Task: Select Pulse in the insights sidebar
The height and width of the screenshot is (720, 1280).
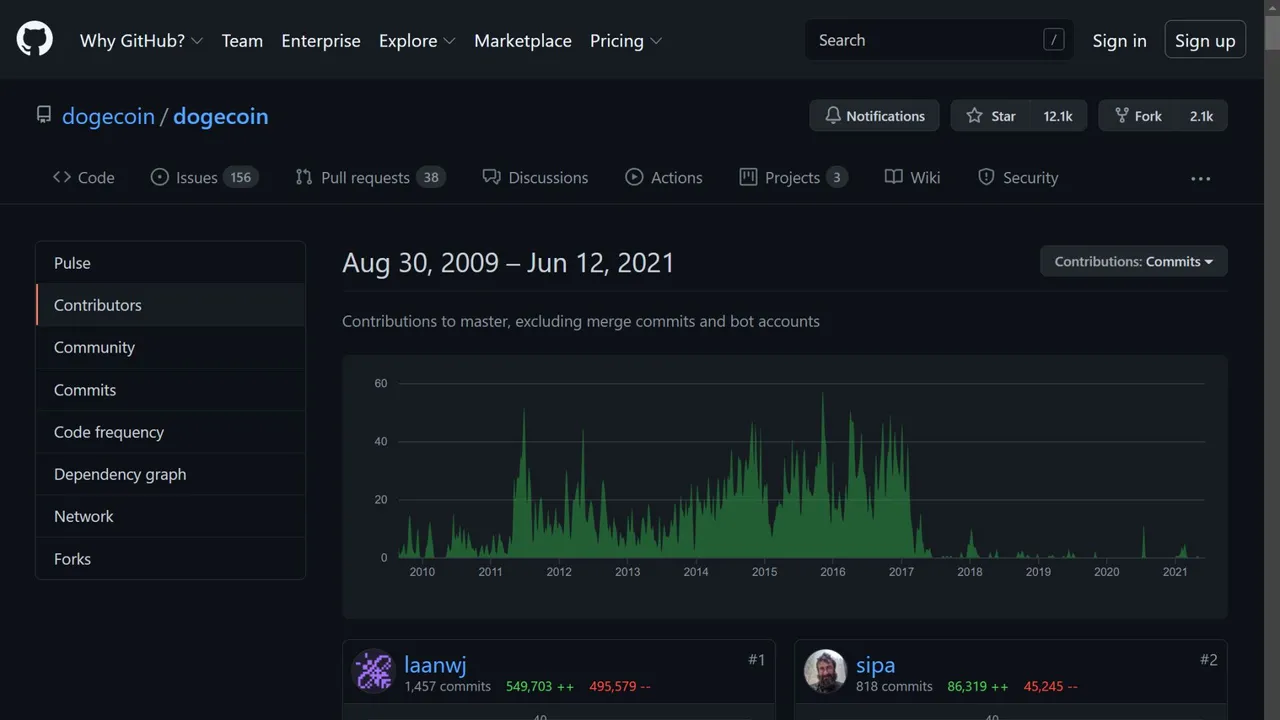Action: [x=170, y=263]
